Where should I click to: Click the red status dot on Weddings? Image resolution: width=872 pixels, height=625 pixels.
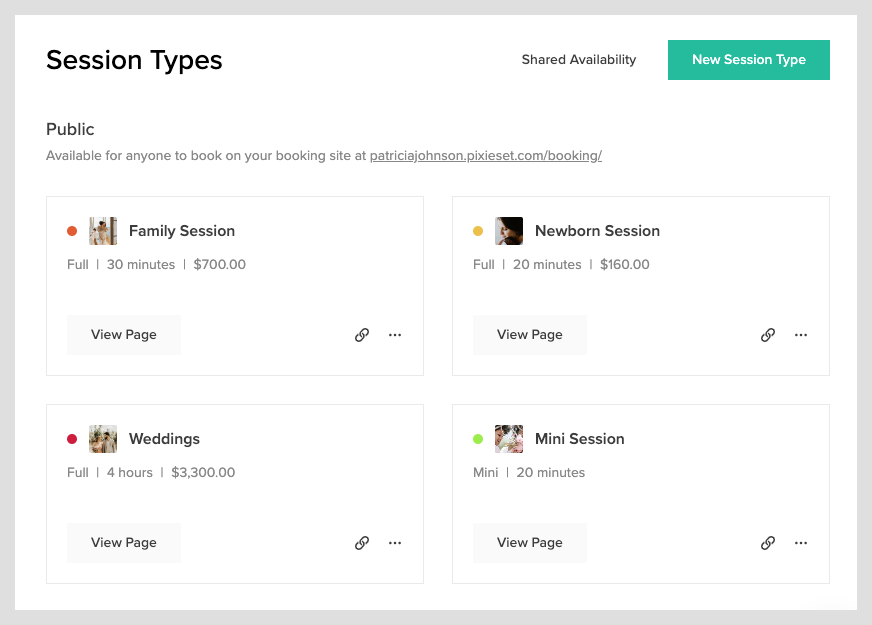[71, 438]
